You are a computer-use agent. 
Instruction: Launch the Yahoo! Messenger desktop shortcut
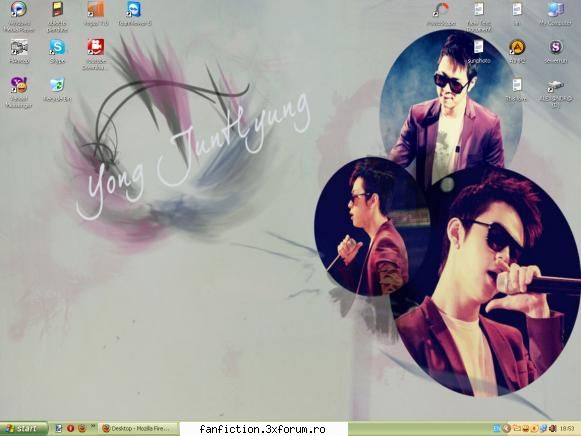click(19, 93)
